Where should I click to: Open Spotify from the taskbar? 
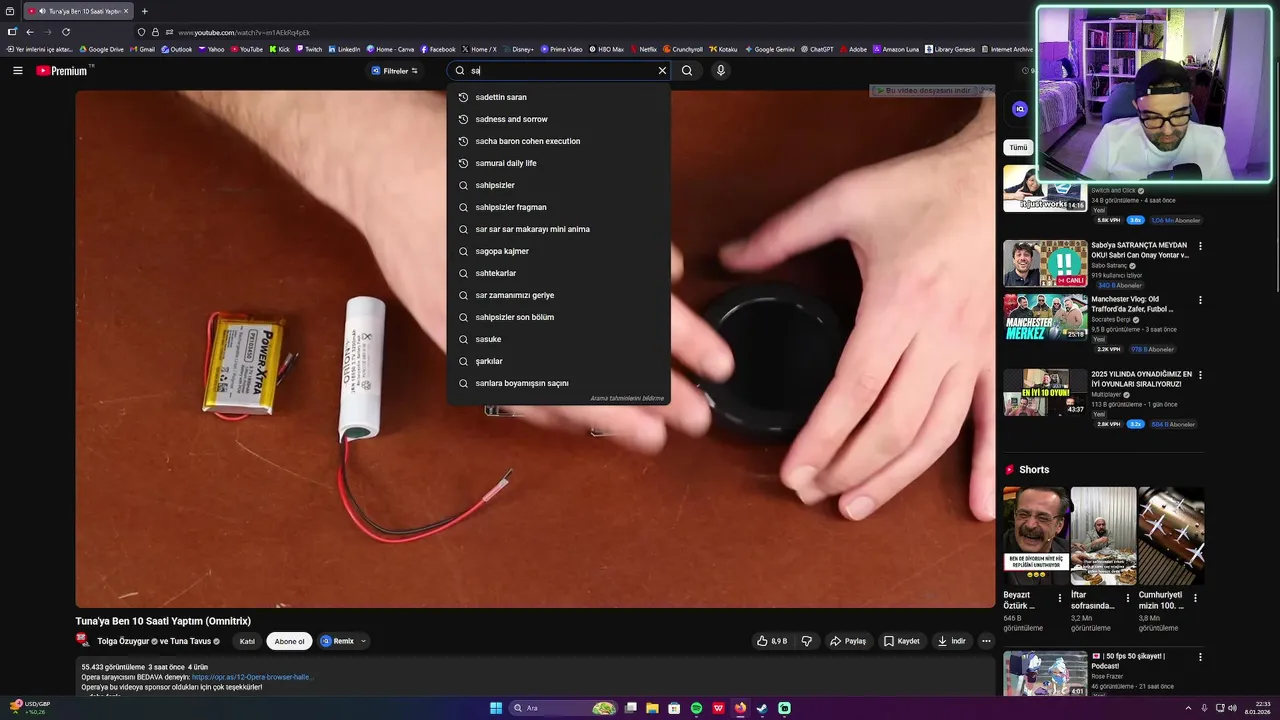[696, 708]
